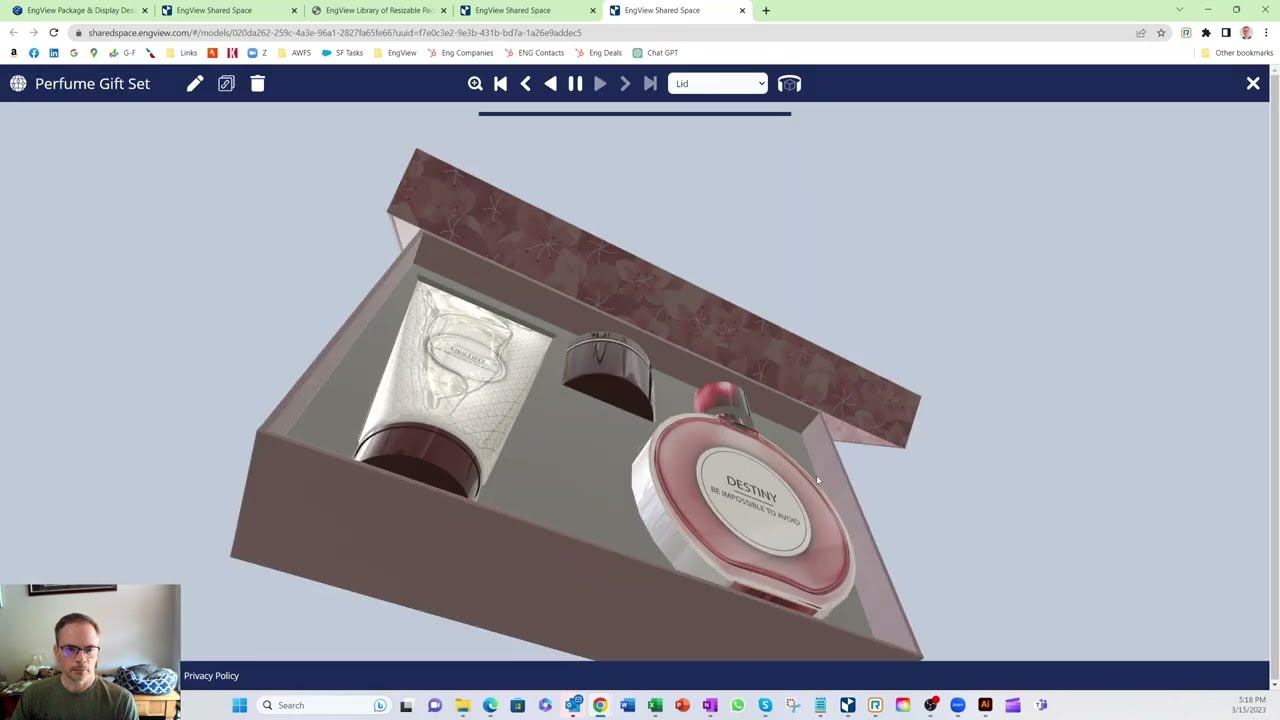Play animation forward
This screenshot has height=720, width=1280.
(600, 84)
